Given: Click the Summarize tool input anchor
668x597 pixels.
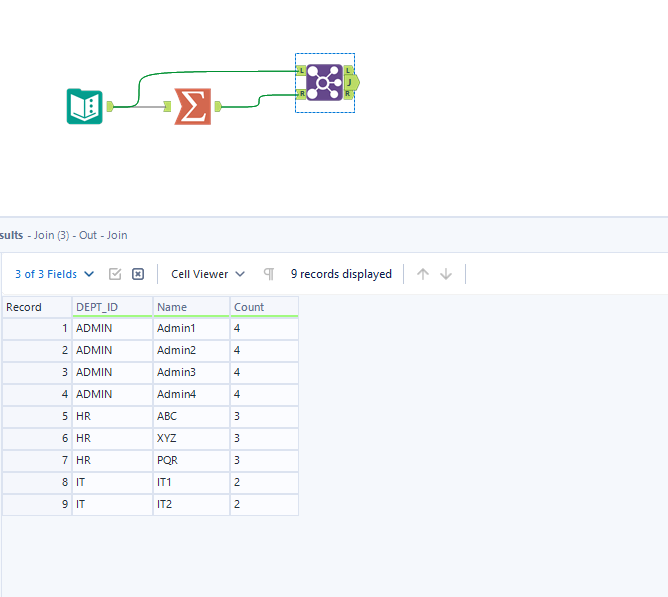Looking at the screenshot, I should pyautogui.click(x=167, y=107).
